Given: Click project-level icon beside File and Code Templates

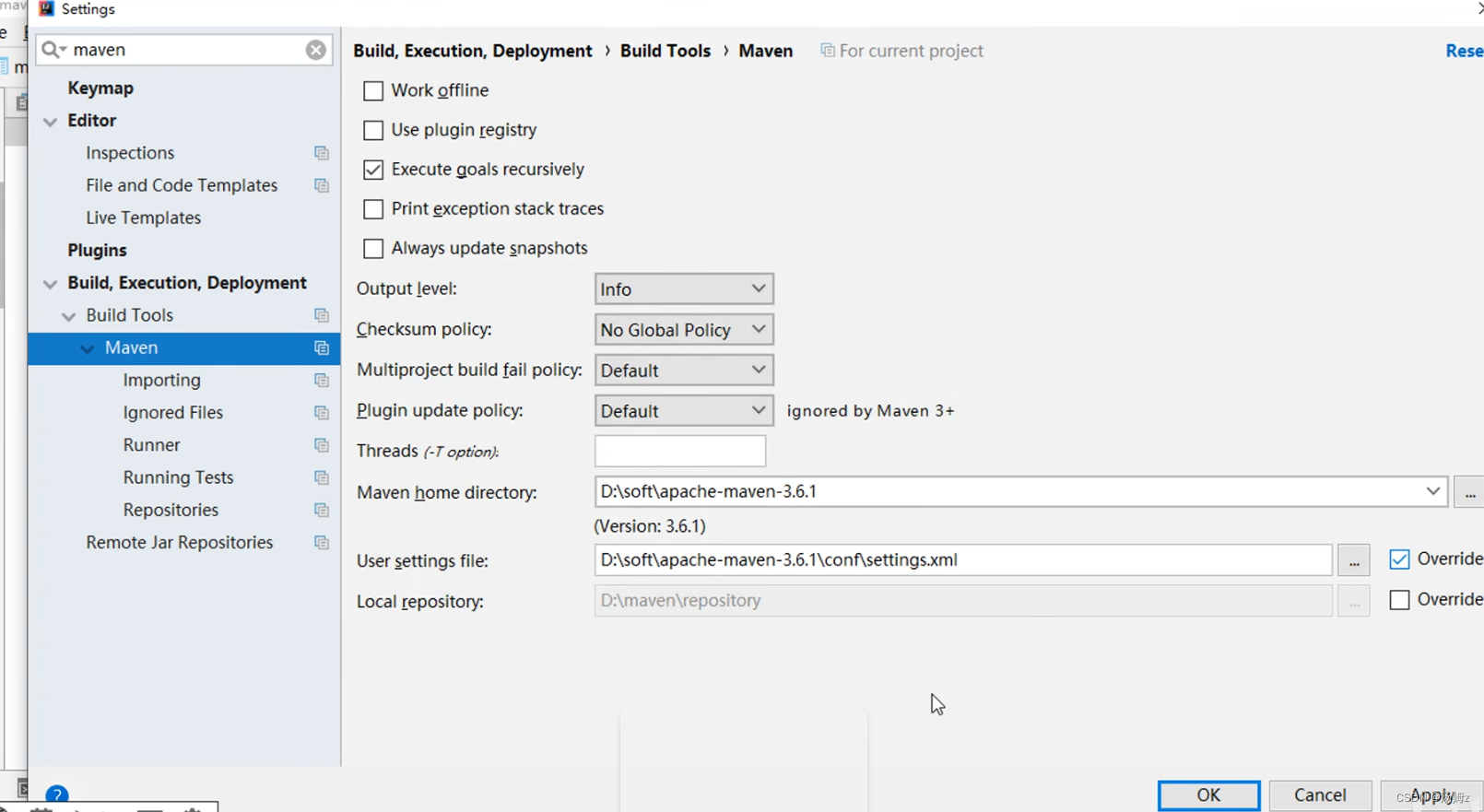Looking at the screenshot, I should 322,185.
